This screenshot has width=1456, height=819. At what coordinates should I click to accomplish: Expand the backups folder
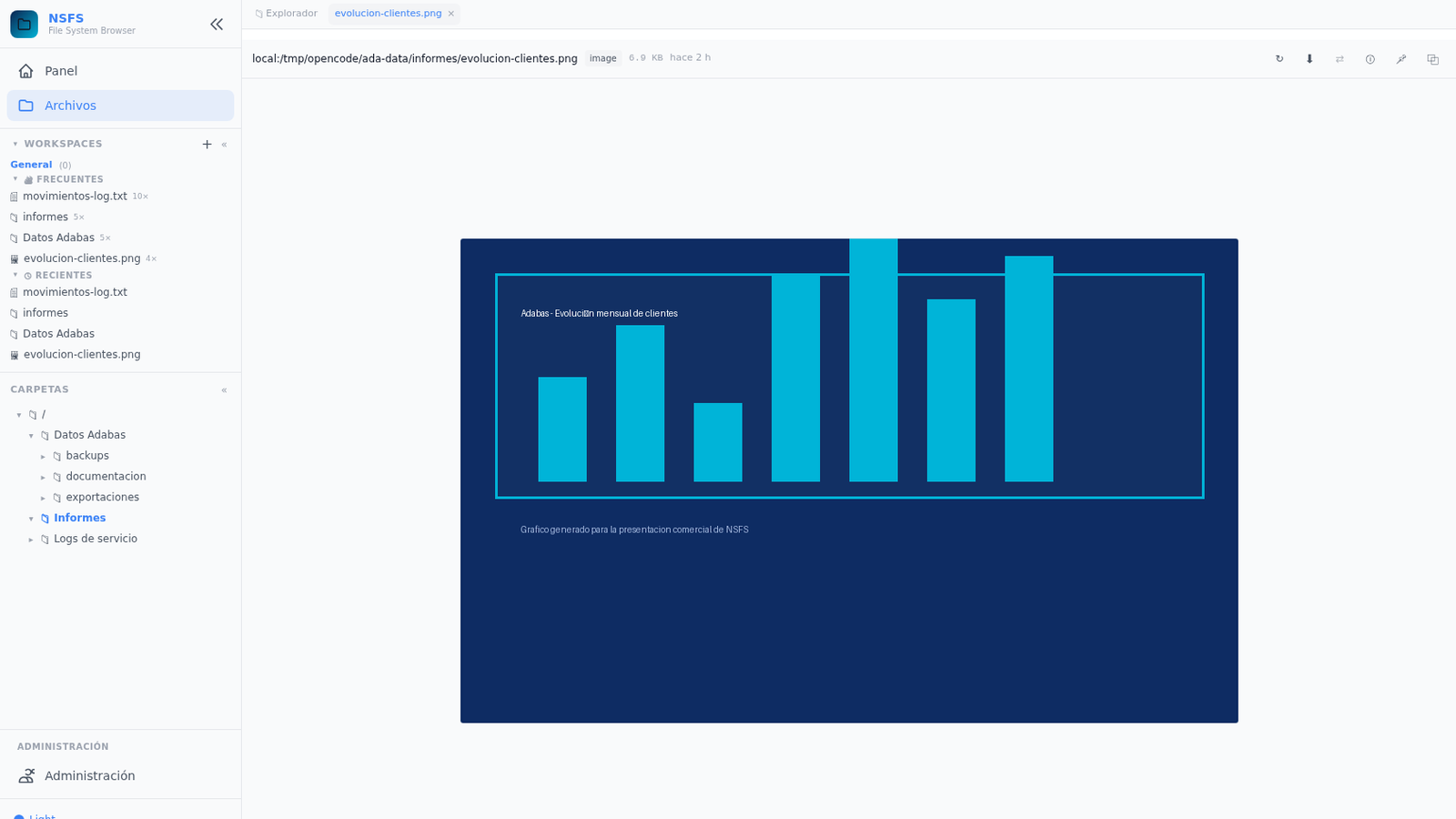43,457
